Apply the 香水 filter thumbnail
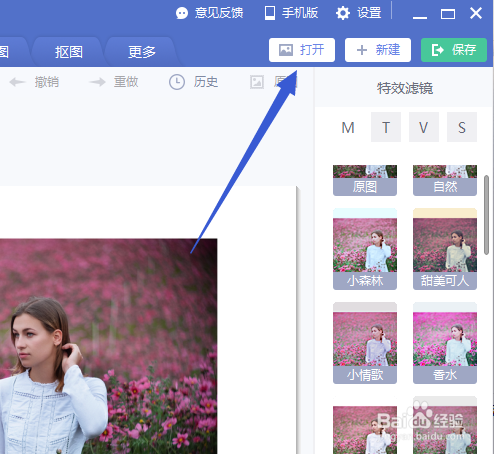 pyautogui.click(x=445, y=343)
